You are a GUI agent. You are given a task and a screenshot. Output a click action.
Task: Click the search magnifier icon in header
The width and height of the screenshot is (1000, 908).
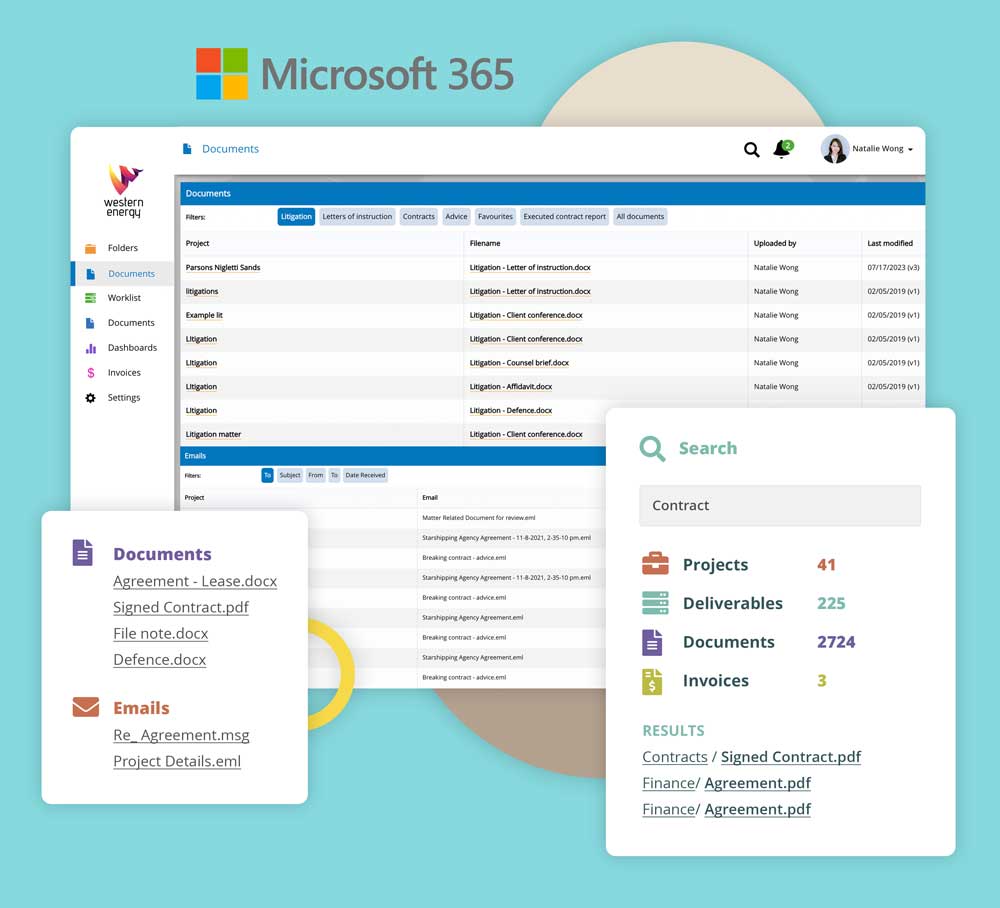point(751,150)
